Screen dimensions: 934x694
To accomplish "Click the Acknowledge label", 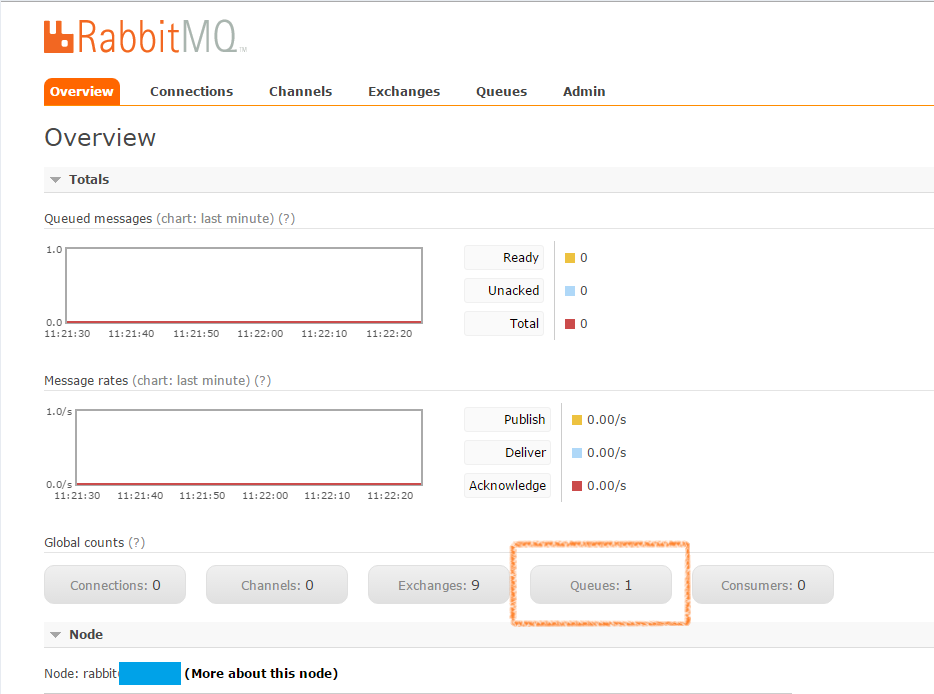I will (508, 486).
